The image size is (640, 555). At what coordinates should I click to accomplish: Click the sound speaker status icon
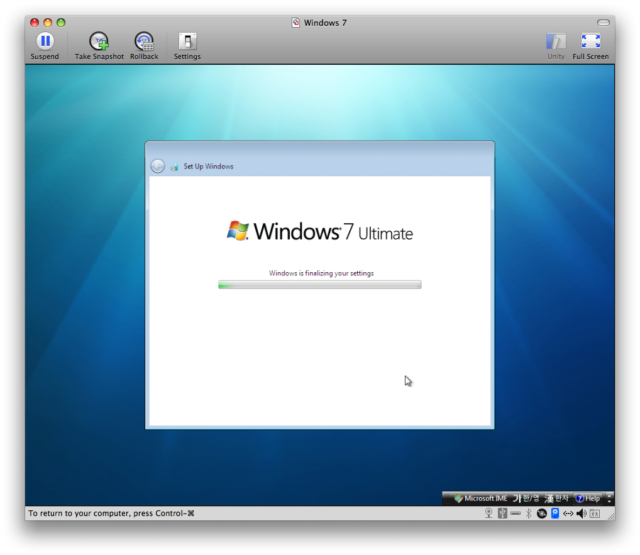(581, 513)
